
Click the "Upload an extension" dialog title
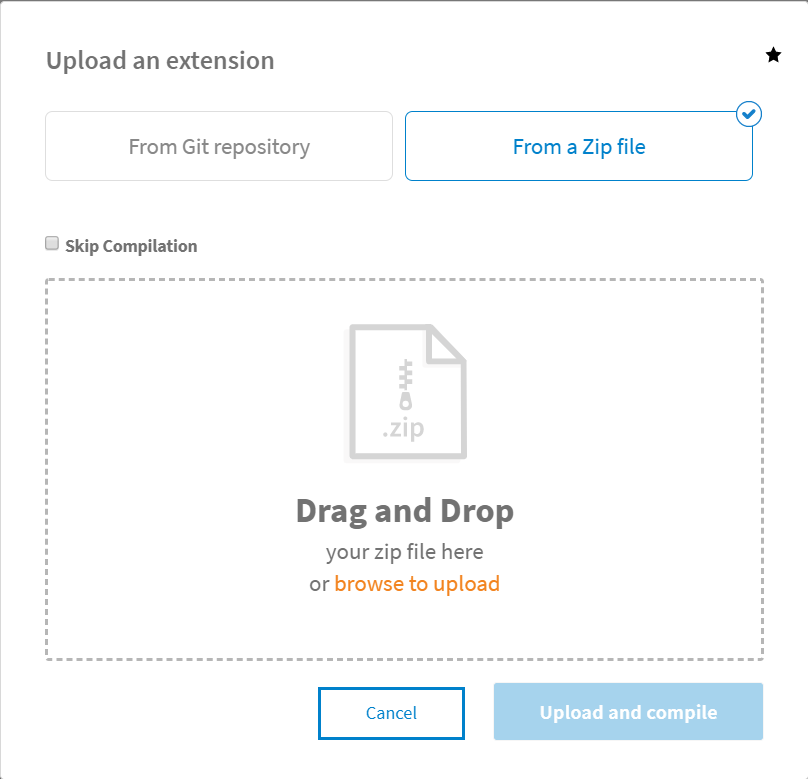point(160,60)
